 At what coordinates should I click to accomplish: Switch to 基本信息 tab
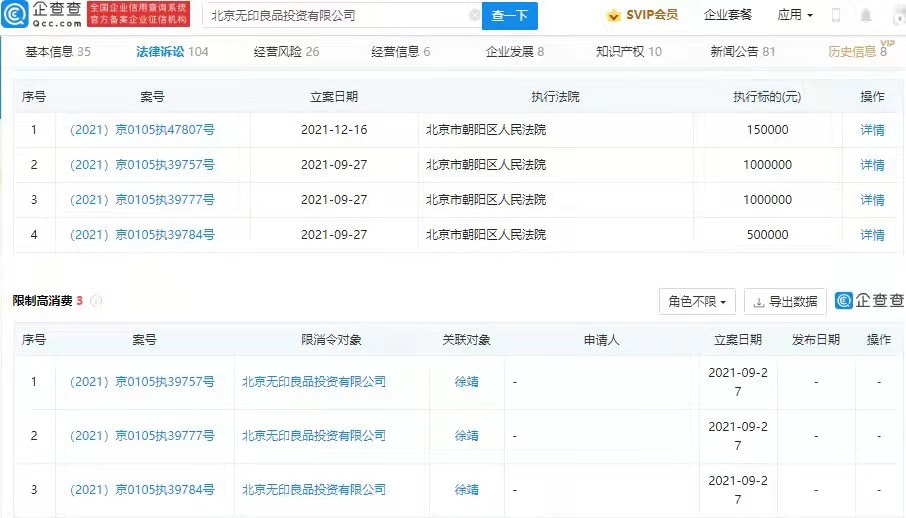[x=58, y=51]
